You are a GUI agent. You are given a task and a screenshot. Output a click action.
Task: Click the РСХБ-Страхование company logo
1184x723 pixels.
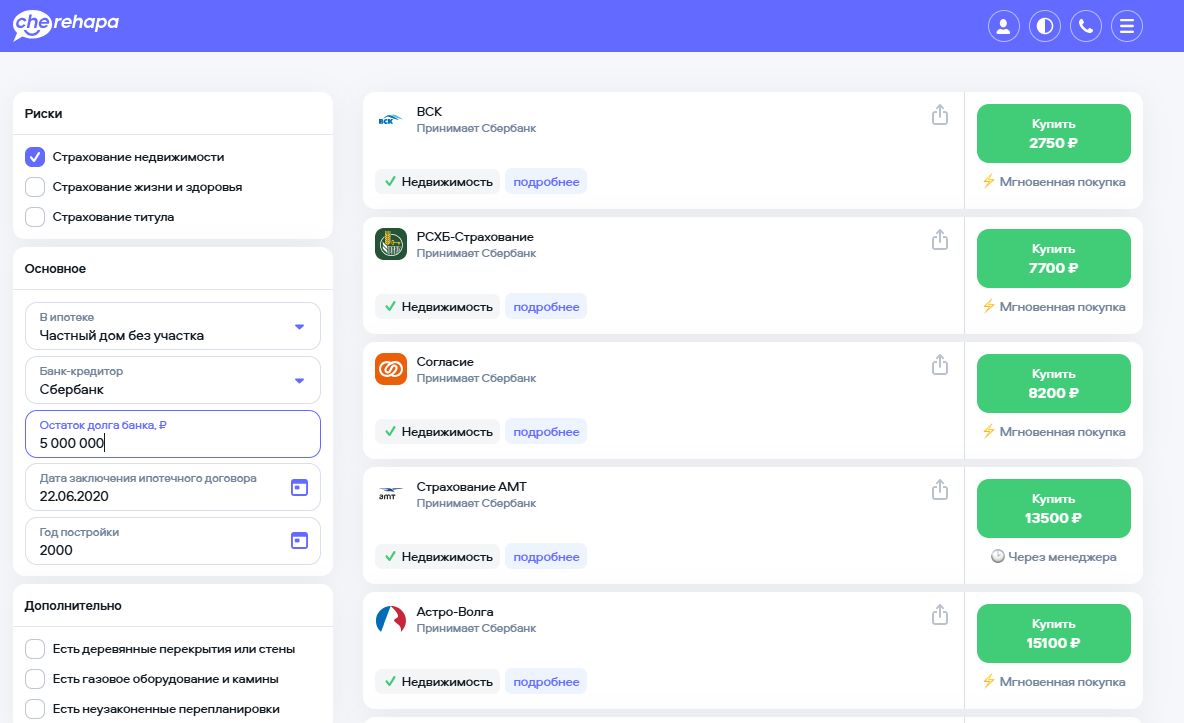click(x=390, y=244)
